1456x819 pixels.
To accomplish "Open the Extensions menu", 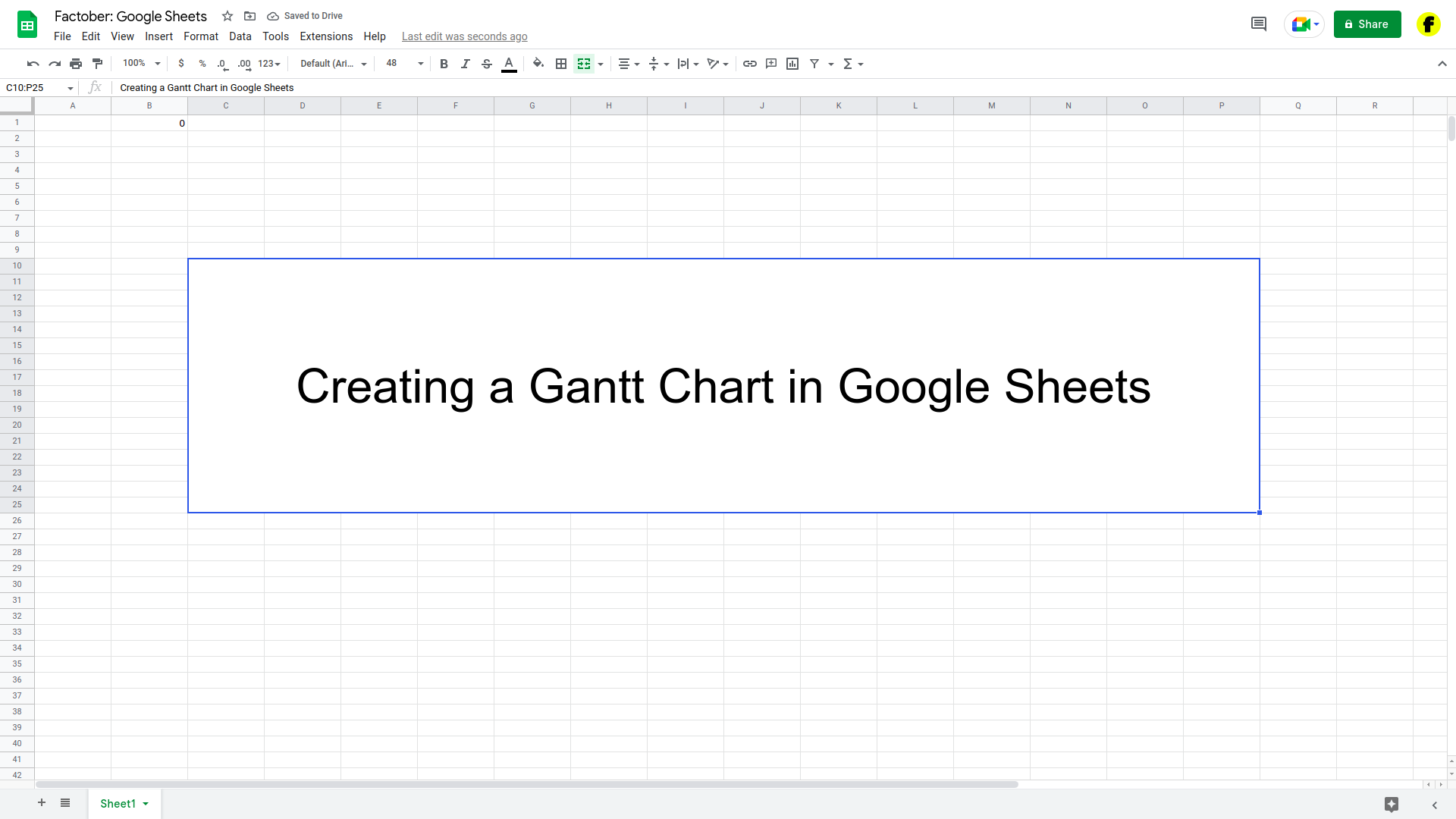I will point(326,36).
